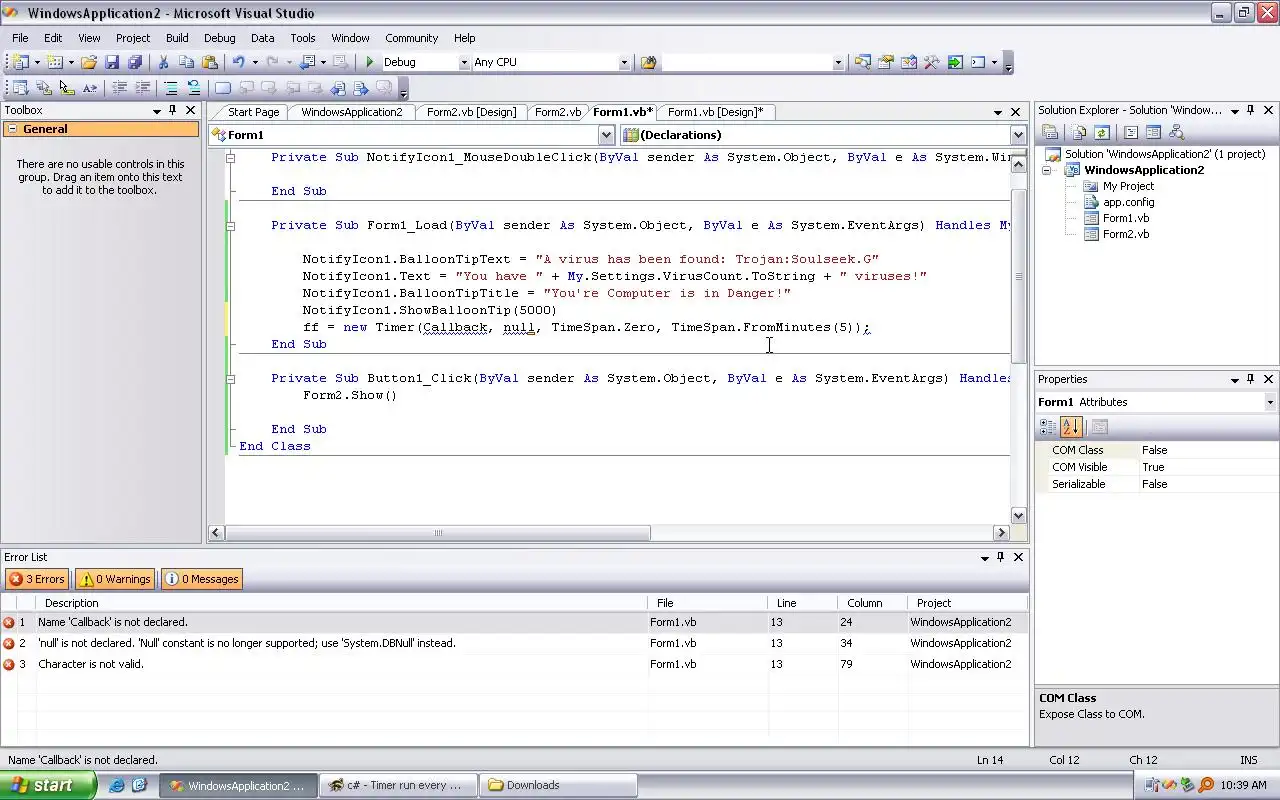Toggle the 0 Warnings filter

click(x=115, y=579)
